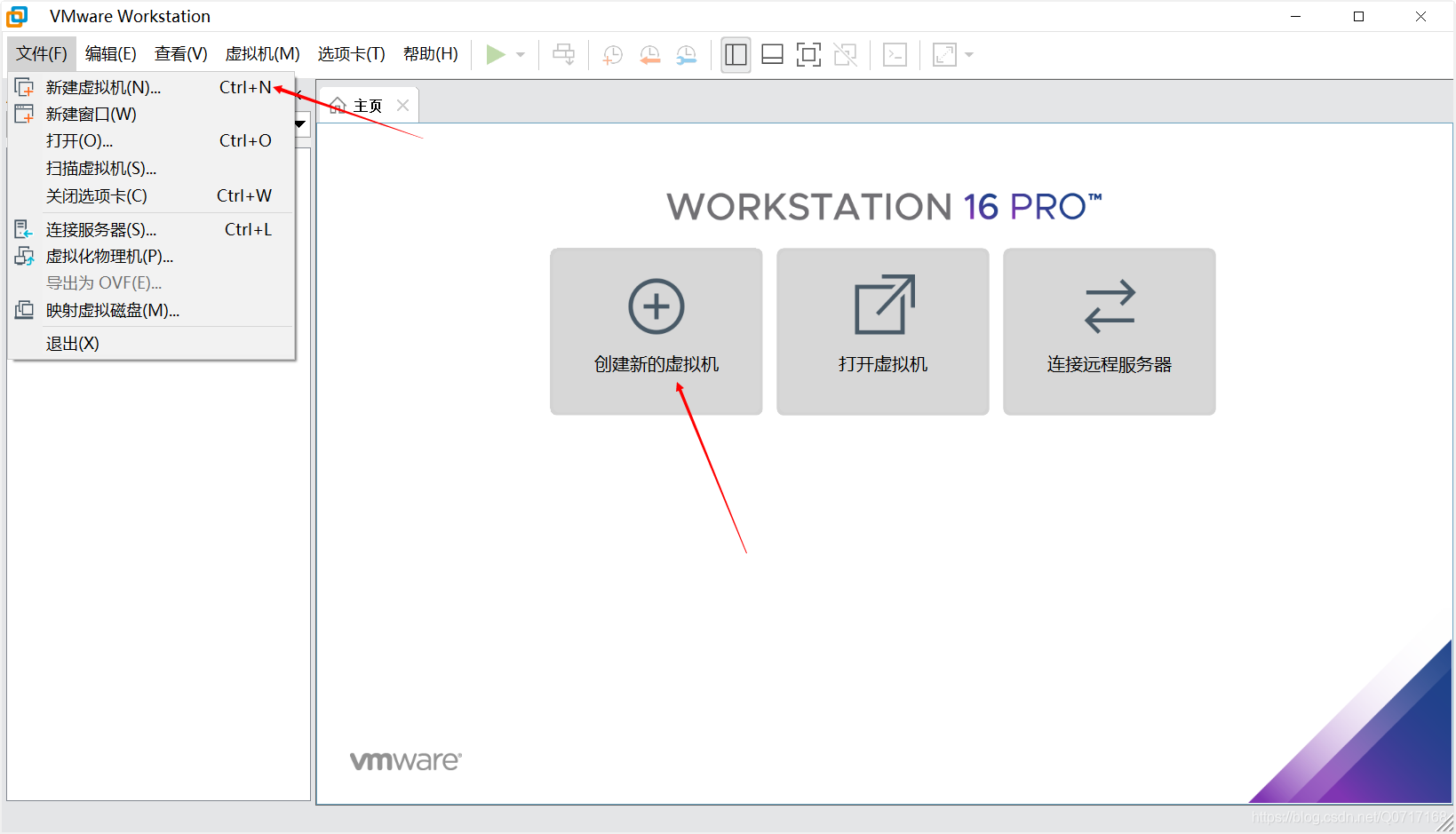Click the 创建新的虚拟机 tile

(x=656, y=331)
